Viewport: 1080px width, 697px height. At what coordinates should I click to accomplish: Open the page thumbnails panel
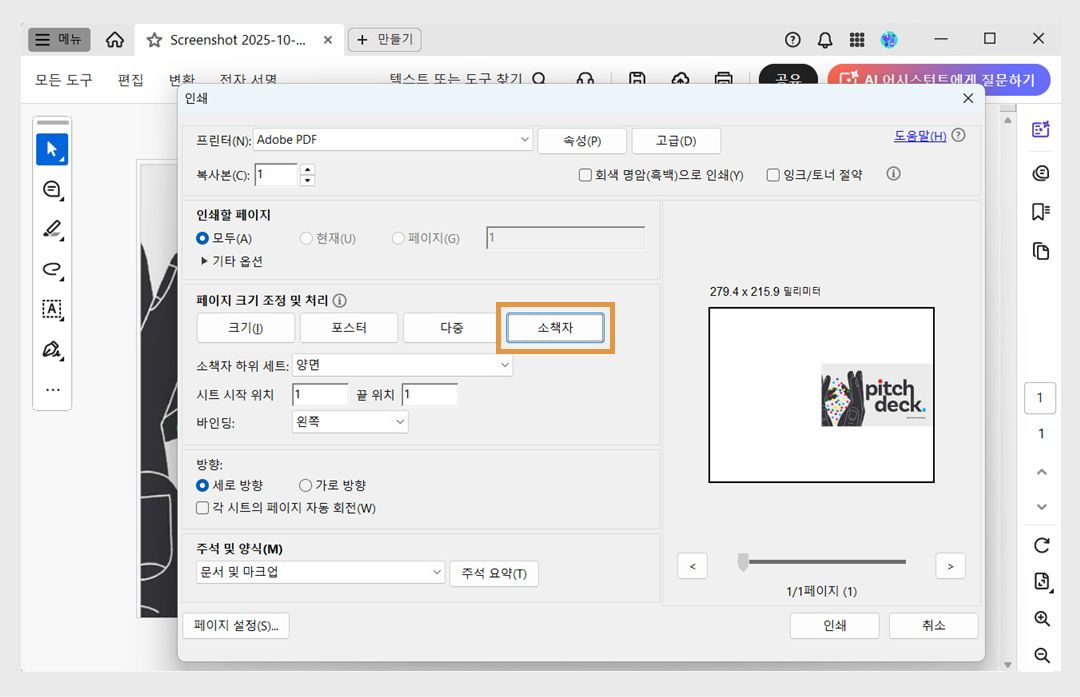[x=1041, y=250]
